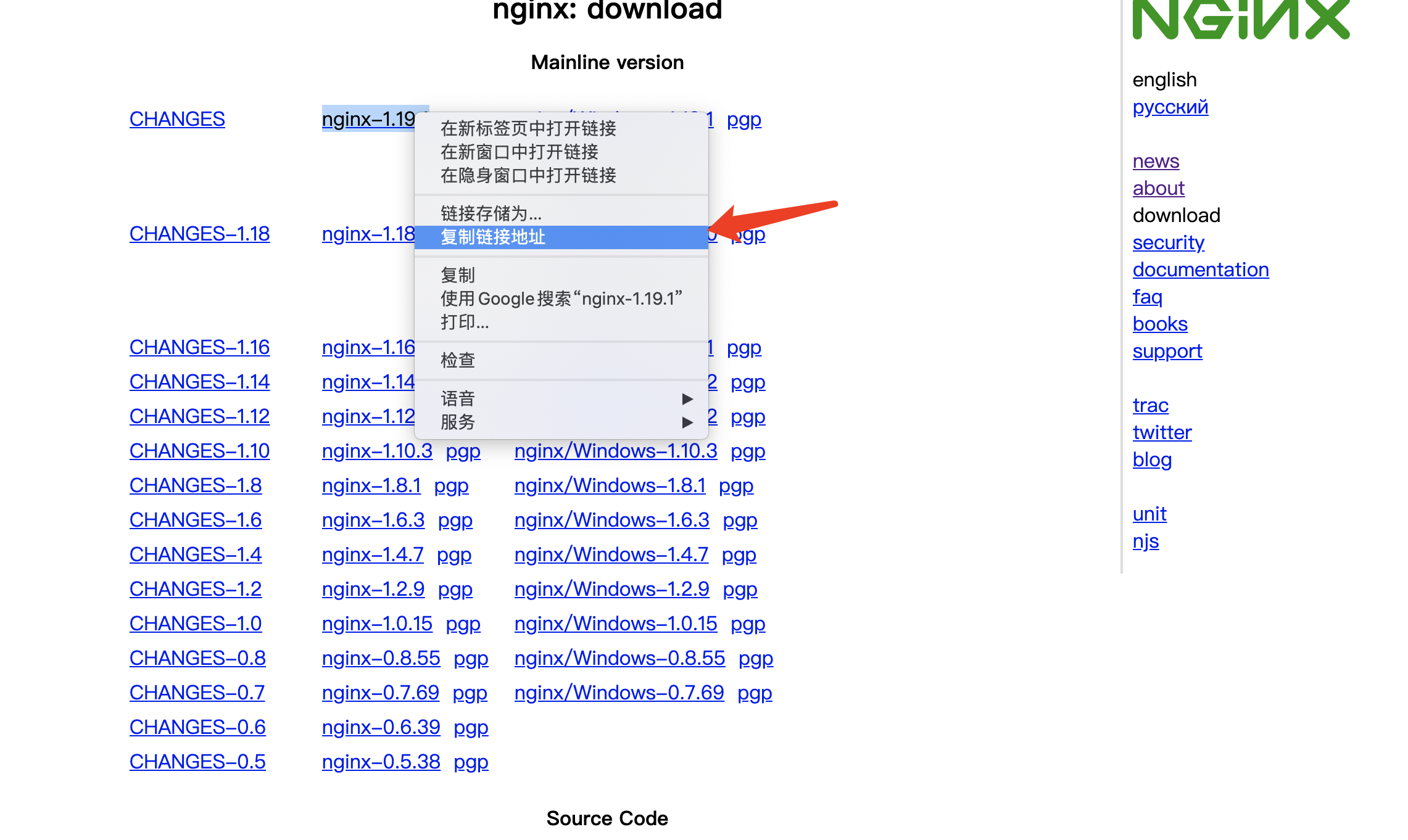The width and height of the screenshot is (1408, 840).
Task: Switch language to русский
Action: point(1170,107)
